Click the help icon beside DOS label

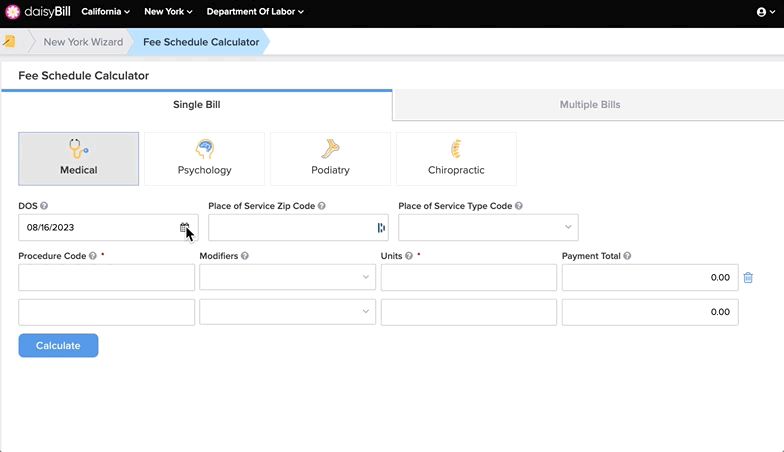44,206
